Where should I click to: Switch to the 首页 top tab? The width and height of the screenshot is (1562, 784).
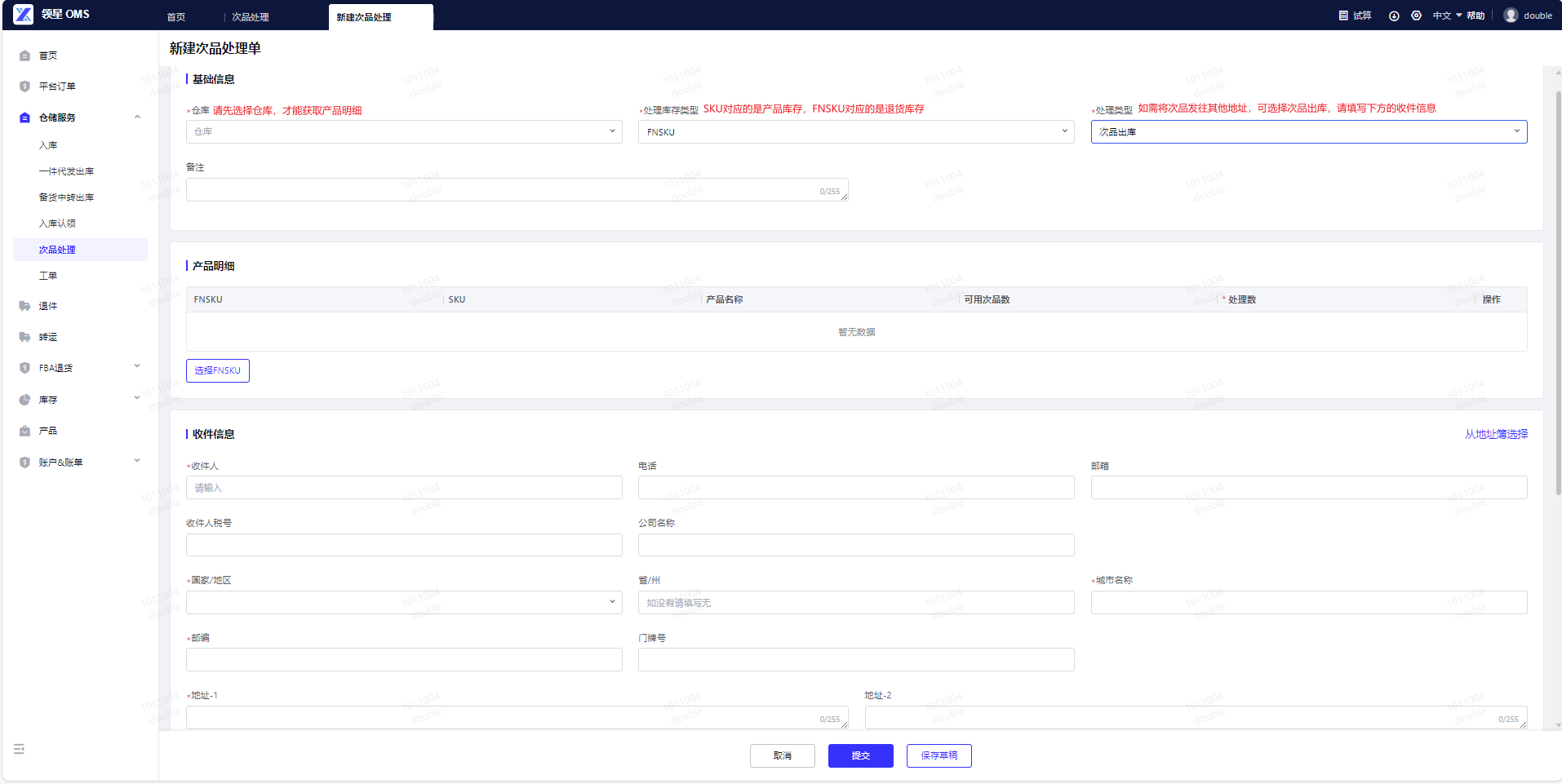coord(176,17)
